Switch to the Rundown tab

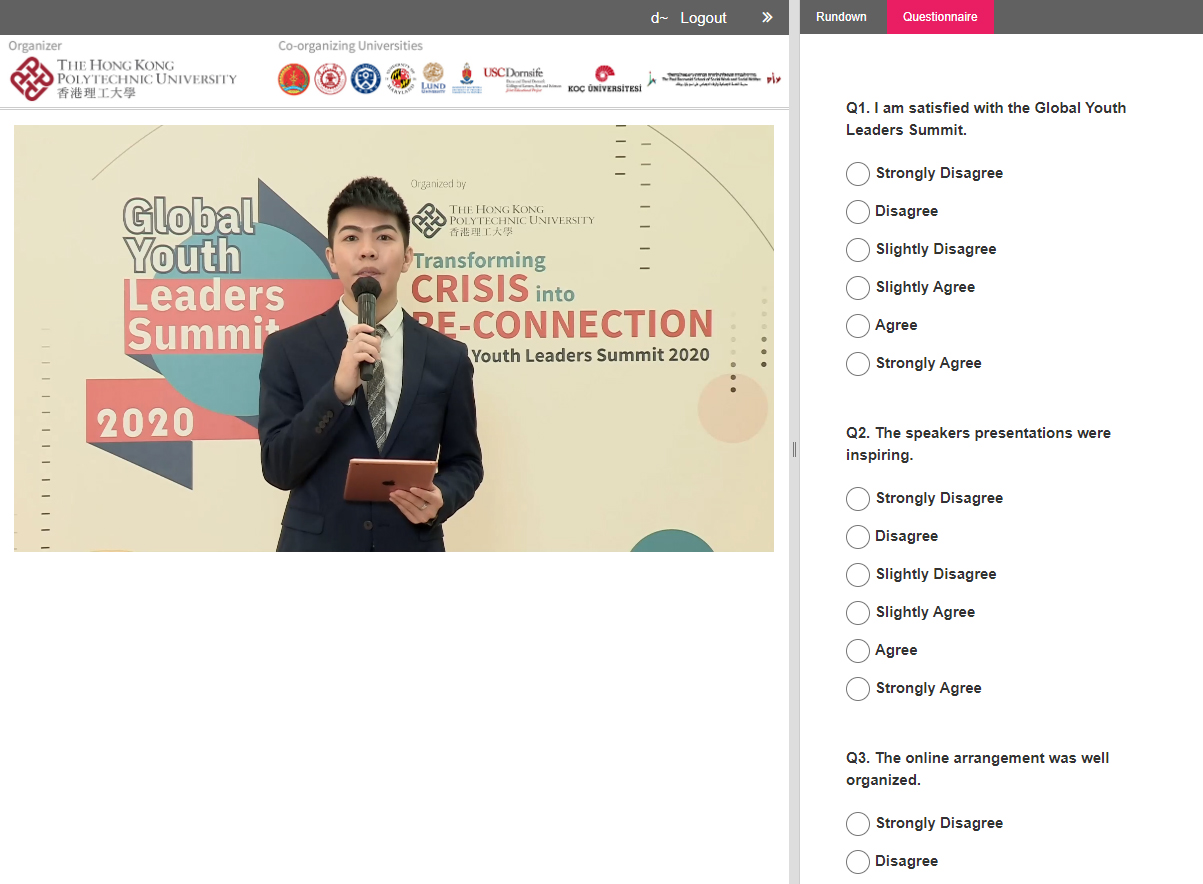click(841, 17)
